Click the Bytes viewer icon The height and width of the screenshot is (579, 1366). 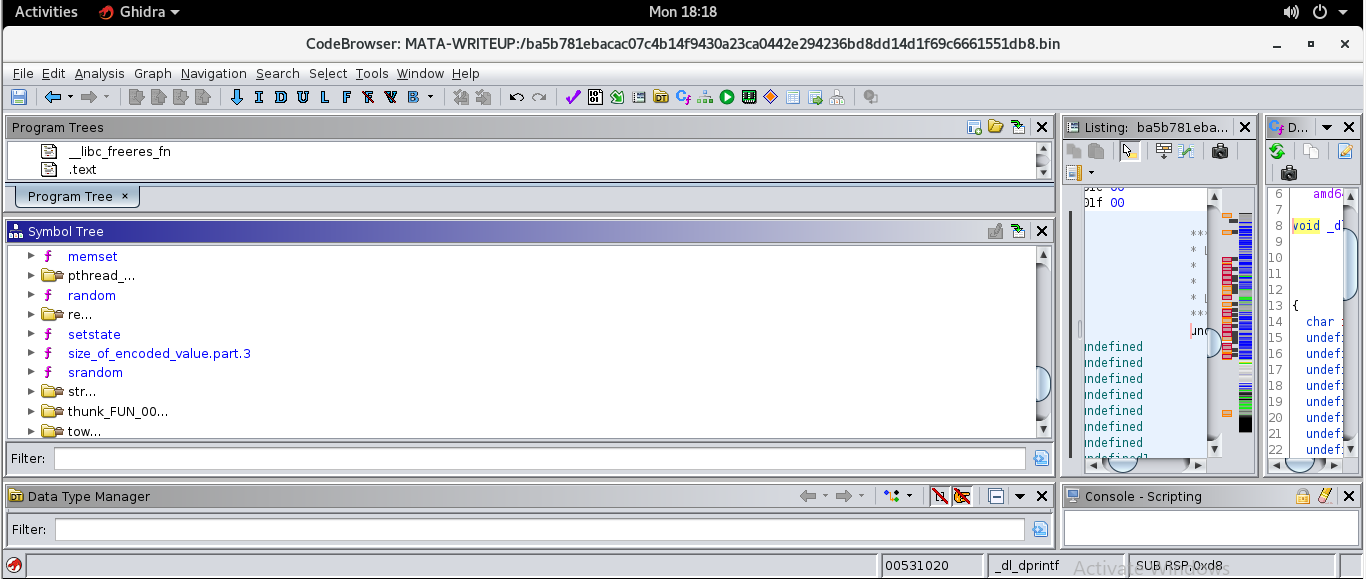pyautogui.click(x=595, y=97)
